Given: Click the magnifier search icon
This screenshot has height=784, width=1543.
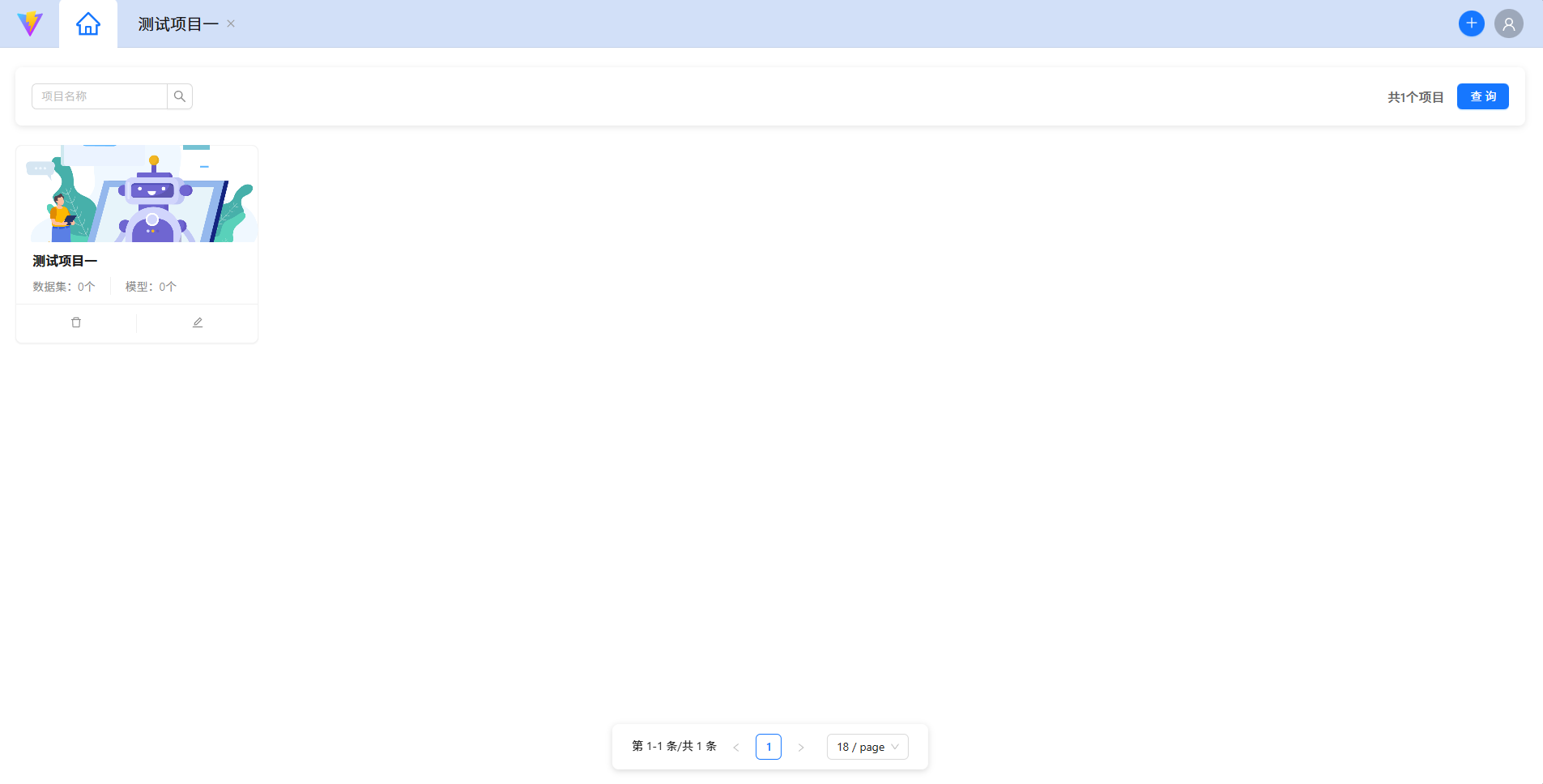Looking at the screenshot, I should click(x=180, y=96).
